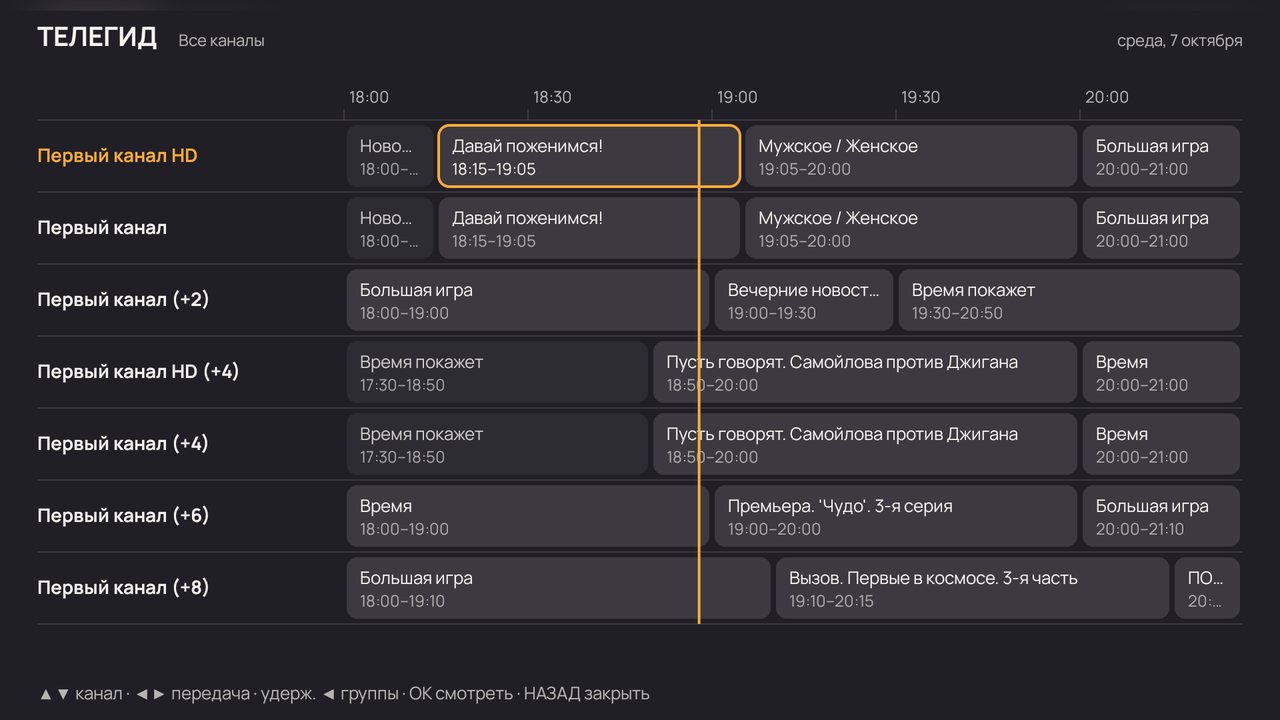This screenshot has height=720, width=1280.
Task: Select 'Время' program at 18:00–19:00
Action: click(527, 516)
